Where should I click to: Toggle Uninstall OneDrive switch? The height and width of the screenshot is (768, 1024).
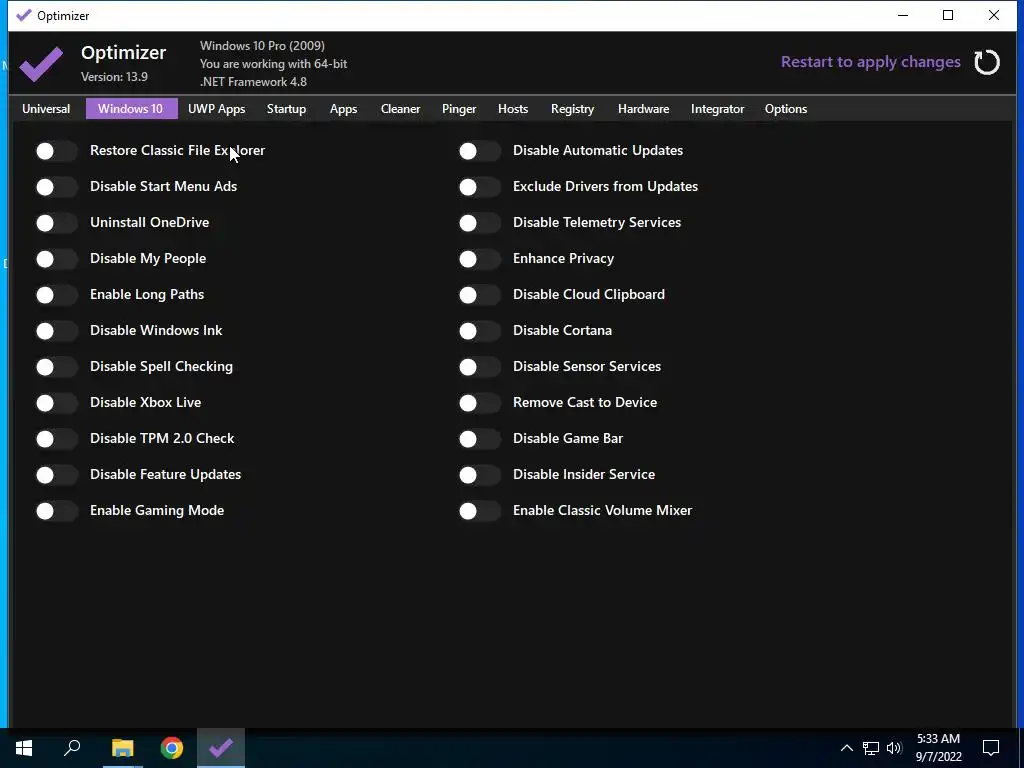pos(56,223)
